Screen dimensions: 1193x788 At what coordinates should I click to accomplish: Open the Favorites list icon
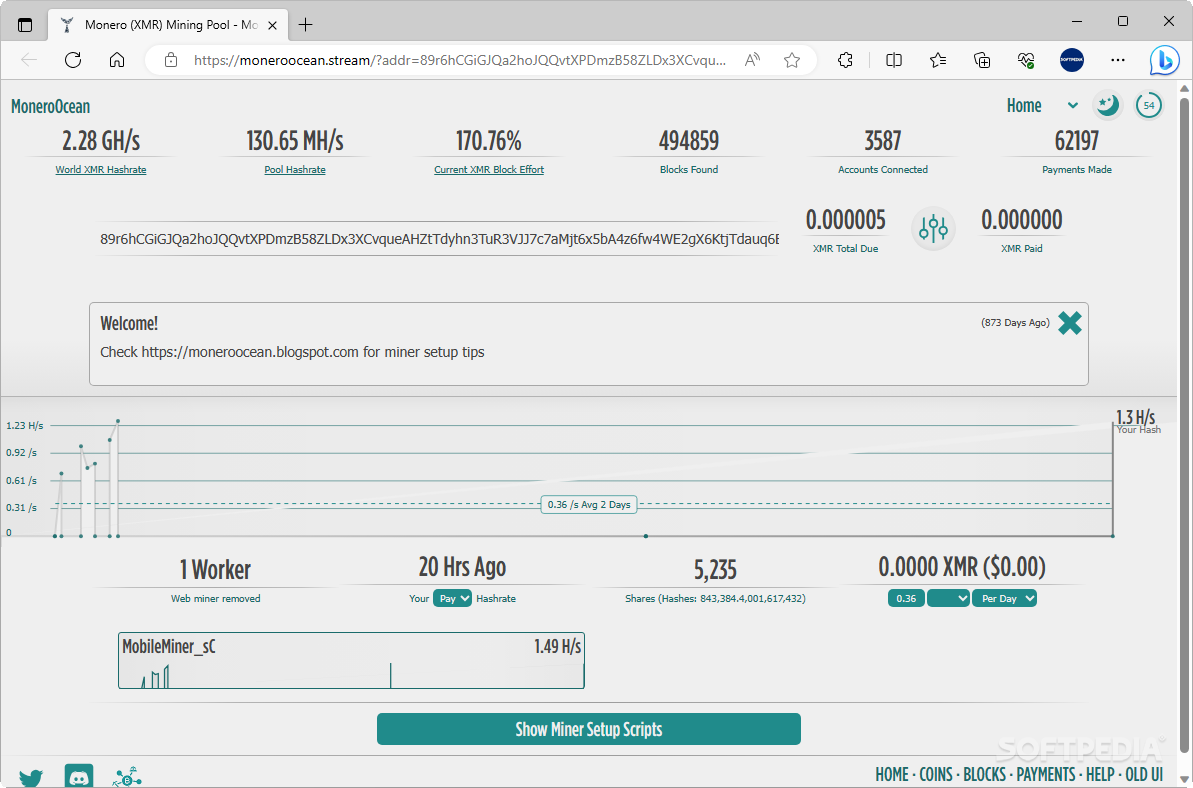click(x=938, y=60)
